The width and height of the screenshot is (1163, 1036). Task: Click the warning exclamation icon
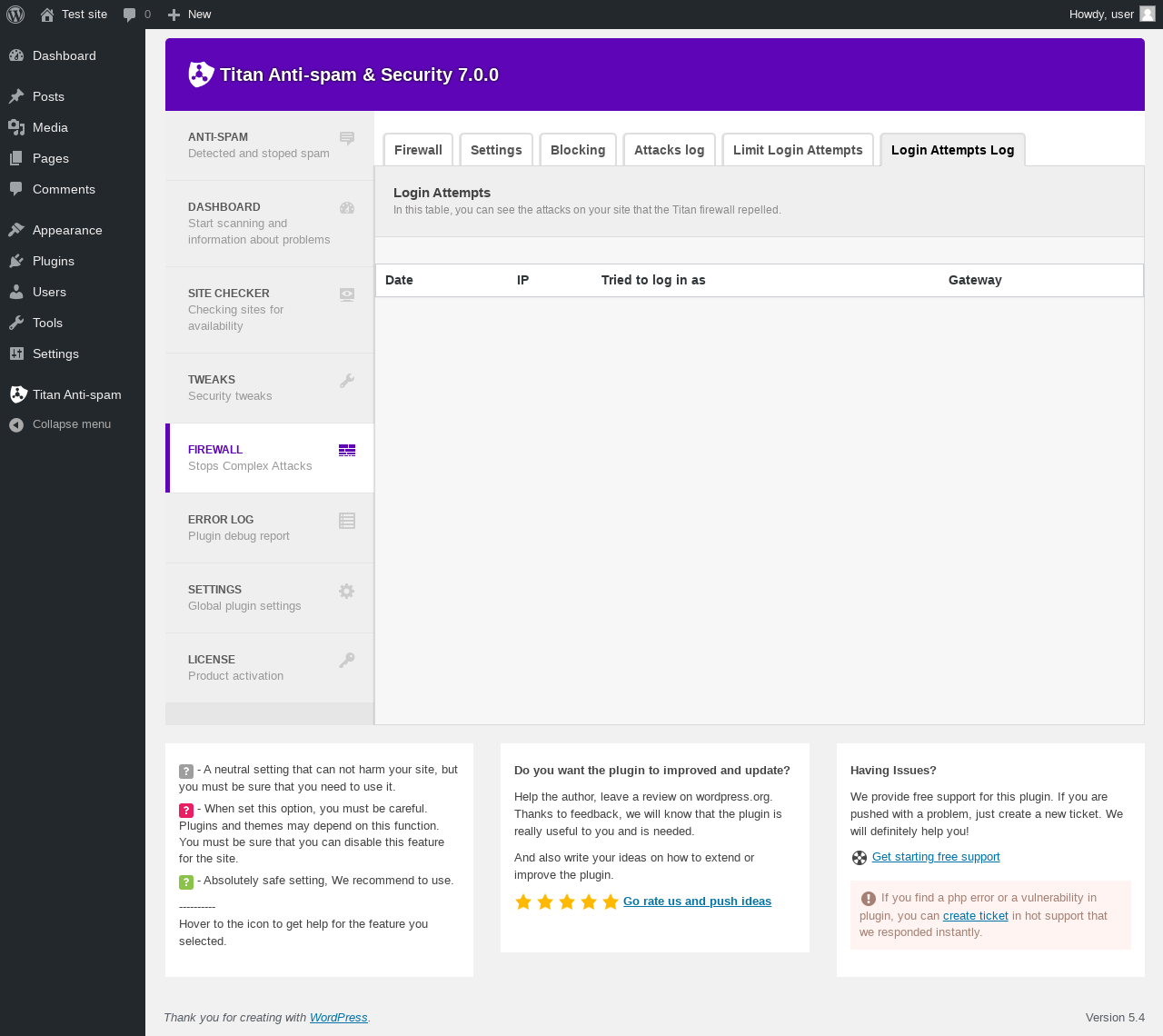[x=869, y=899]
